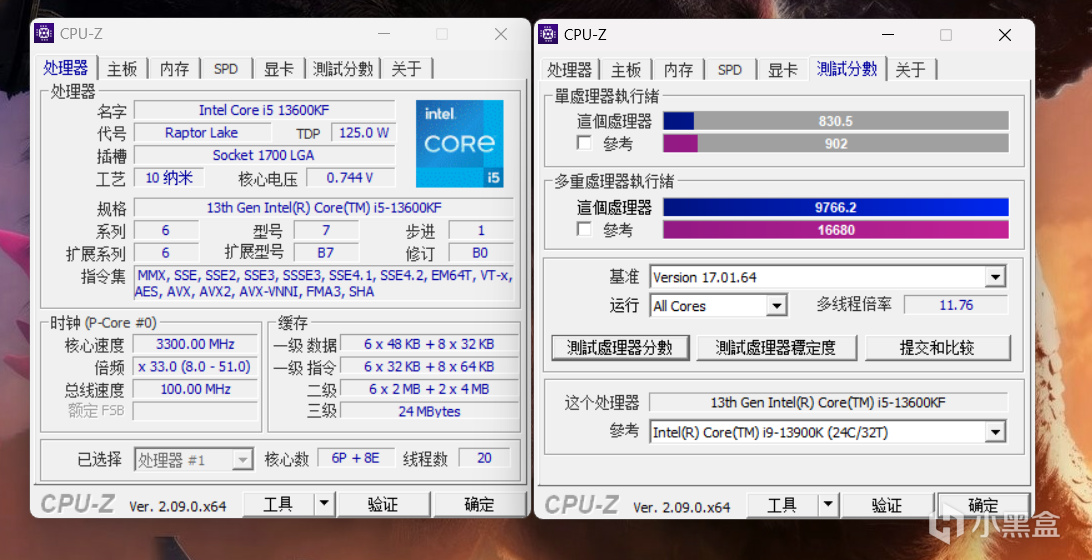1092x560 pixels.
Task: Open 測試分數 tab in the left CPU-Z window
Action: [343, 68]
